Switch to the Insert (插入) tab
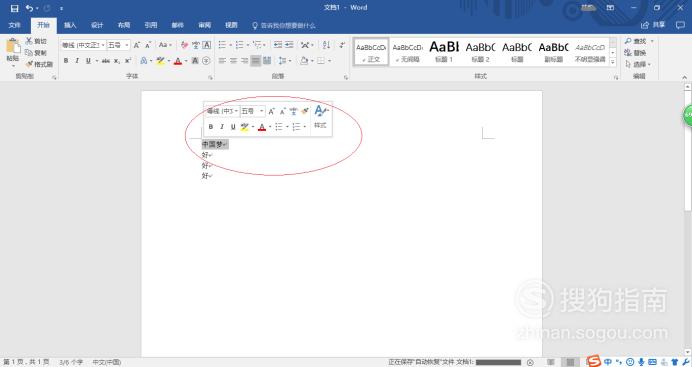The image size is (692, 367). point(70,25)
